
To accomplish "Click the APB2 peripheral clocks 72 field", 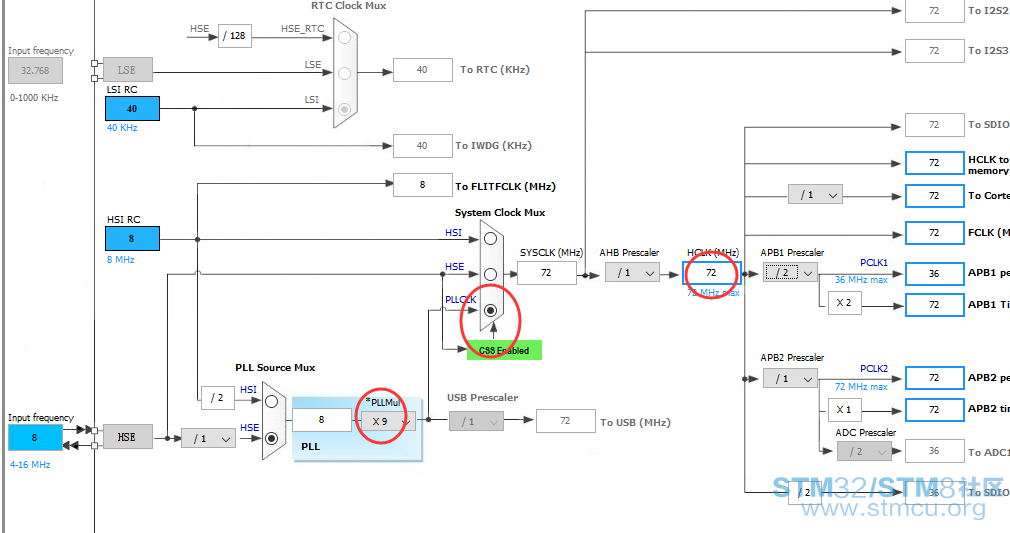I will point(935,378).
